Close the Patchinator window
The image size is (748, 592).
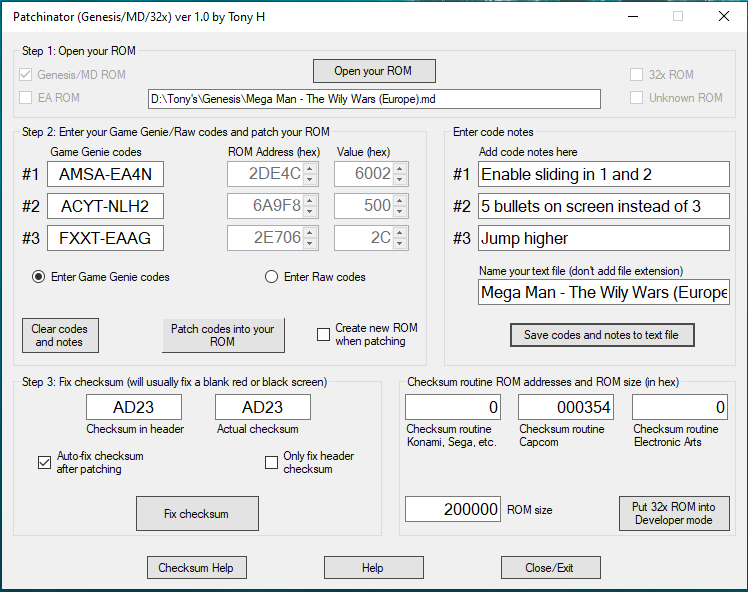point(723,17)
